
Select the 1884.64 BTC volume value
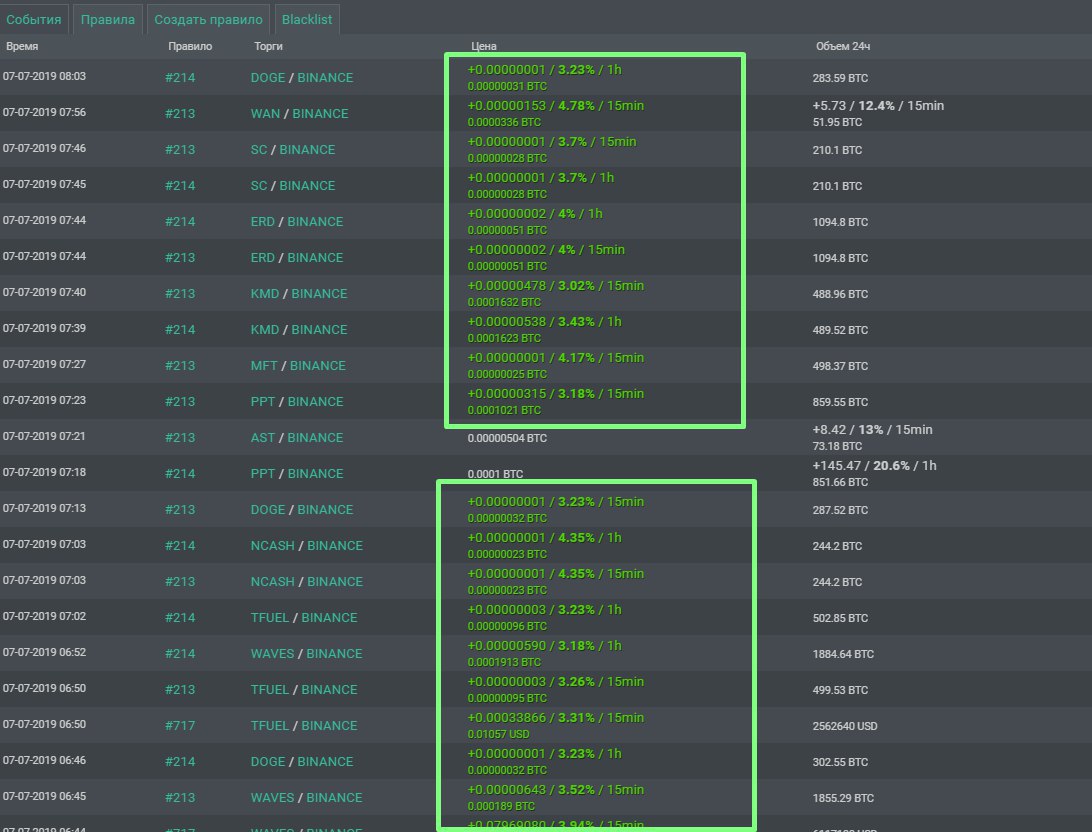(843, 654)
